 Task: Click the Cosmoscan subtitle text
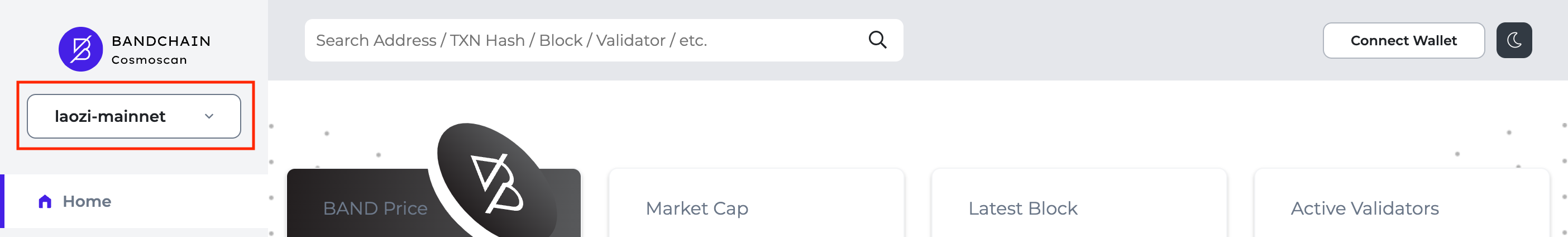click(x=149, y=60)
